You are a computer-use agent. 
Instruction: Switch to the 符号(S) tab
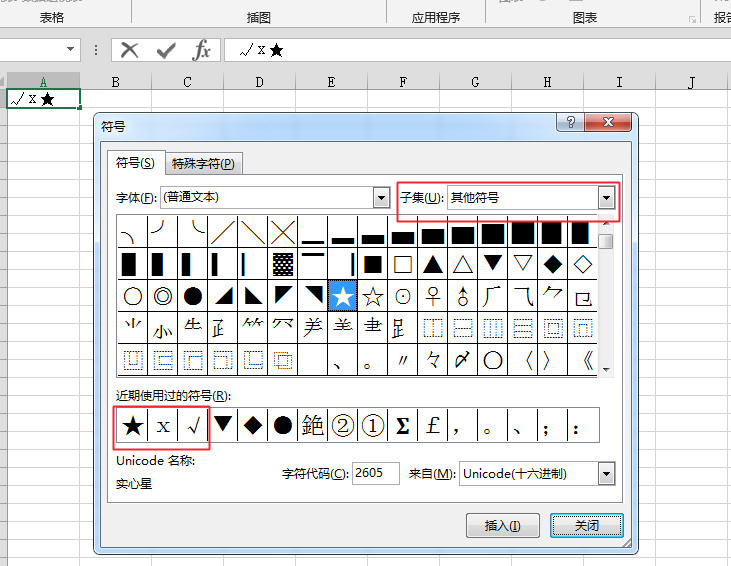[135, 163]
